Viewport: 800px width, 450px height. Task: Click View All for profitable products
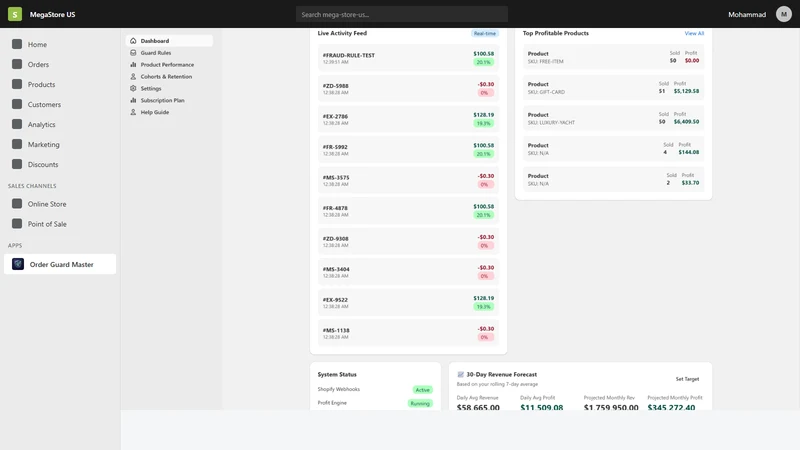[x=694, y=33]
